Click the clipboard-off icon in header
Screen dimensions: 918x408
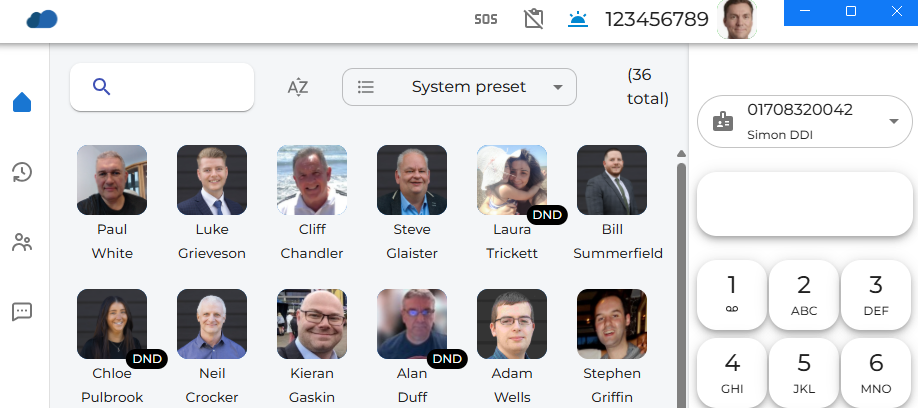point(534,19)
